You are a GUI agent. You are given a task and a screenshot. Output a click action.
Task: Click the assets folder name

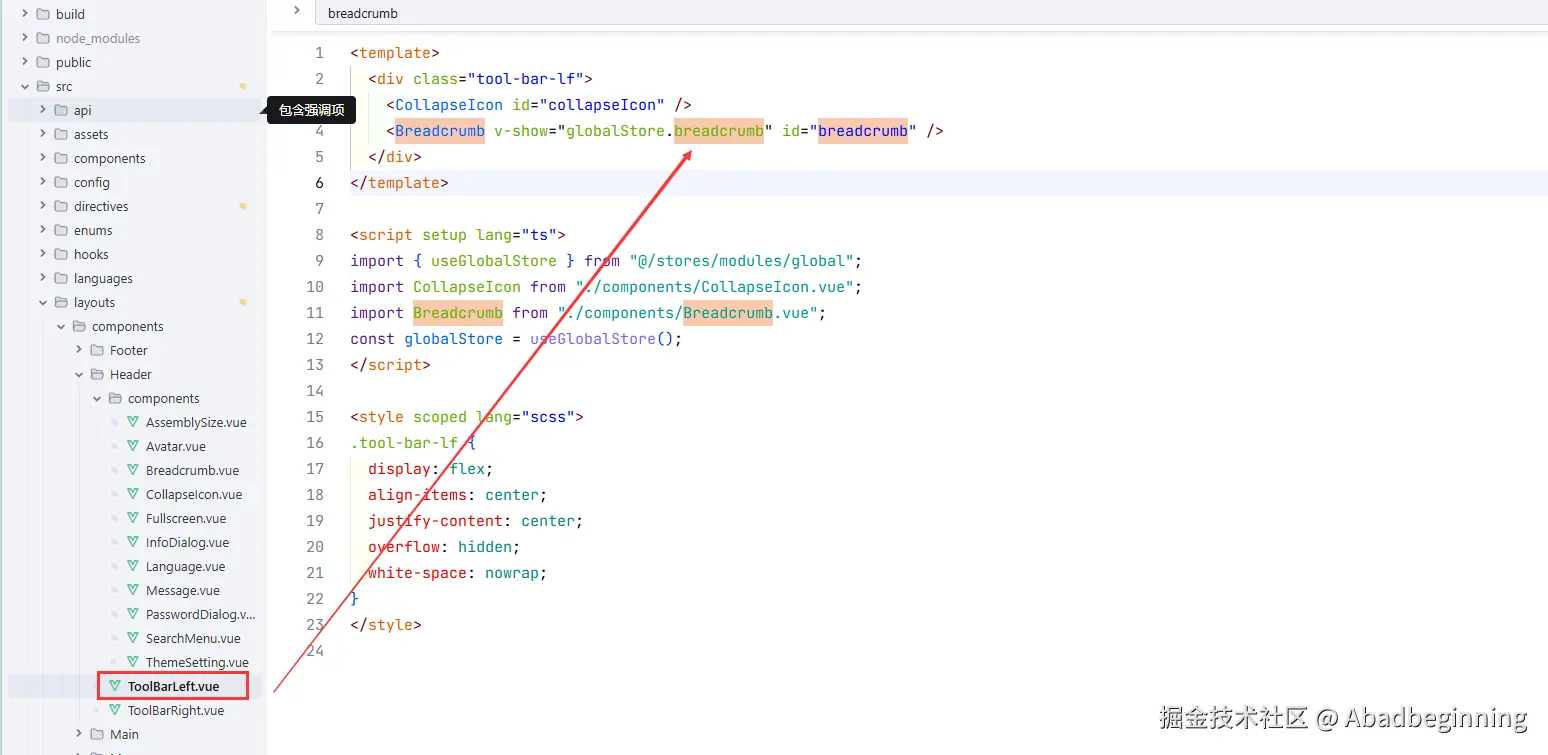91,134
